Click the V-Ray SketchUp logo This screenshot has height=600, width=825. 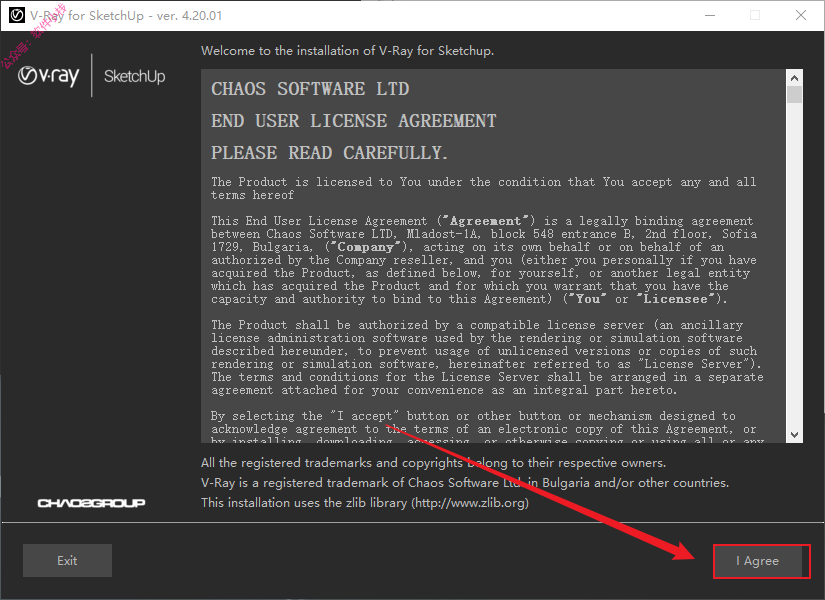[92, 76]
